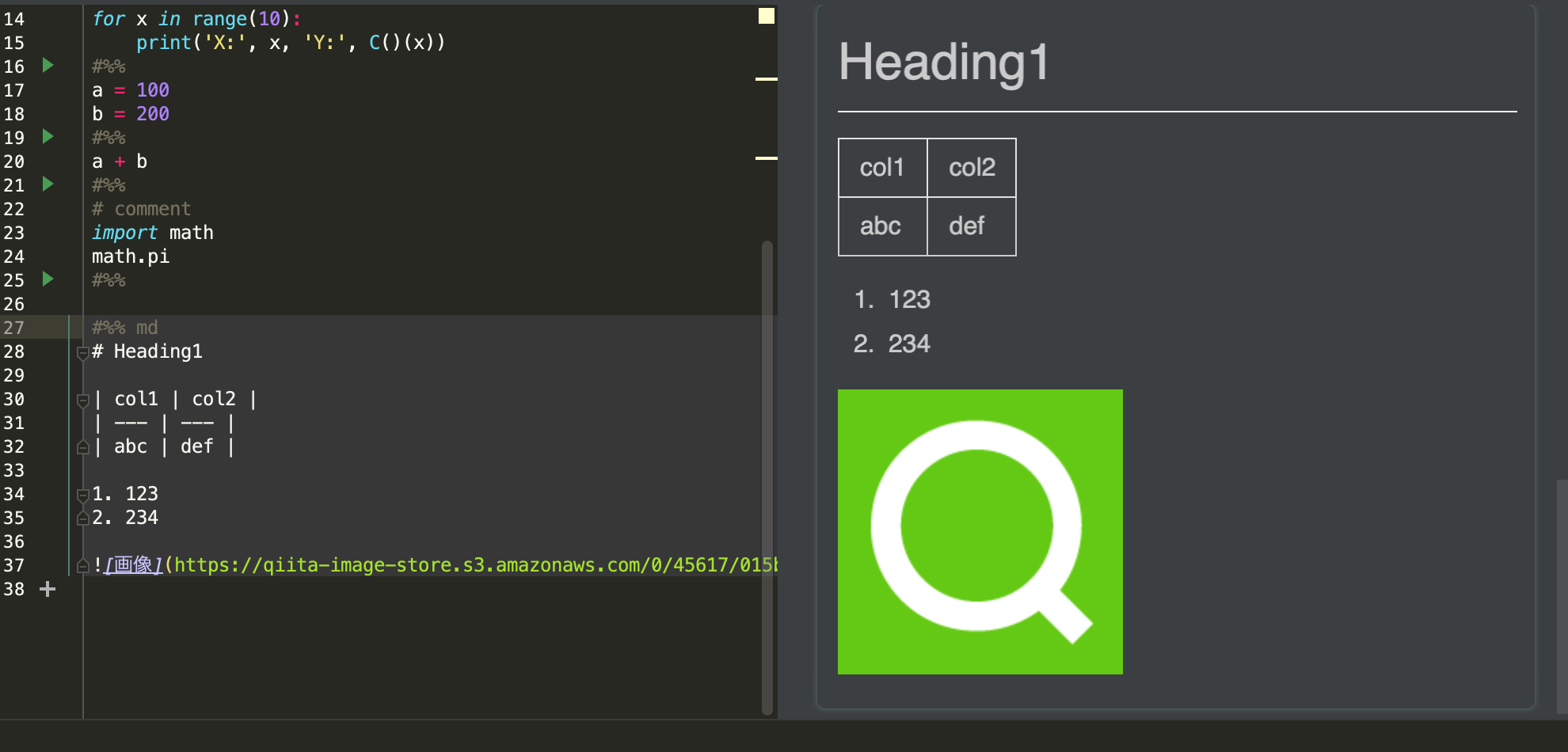This screenshot has height=752, width=1568.
Task: Click the 'import math' code line
Action: [153, 233]
